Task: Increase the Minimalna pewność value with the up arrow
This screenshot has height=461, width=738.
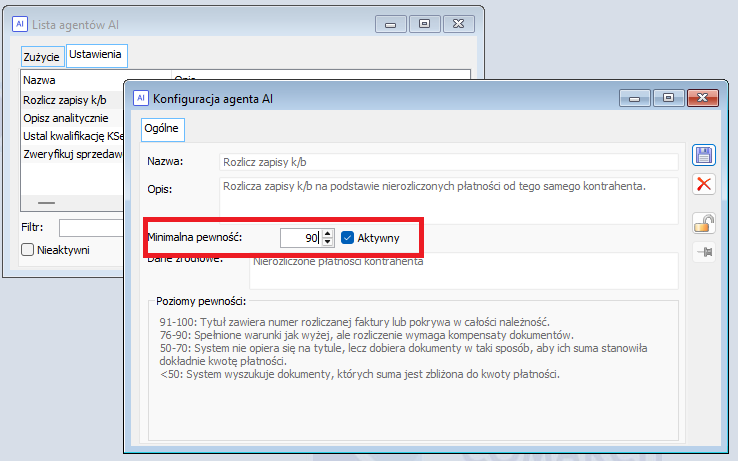Action: pyautogui.click(x=328, y=233)
